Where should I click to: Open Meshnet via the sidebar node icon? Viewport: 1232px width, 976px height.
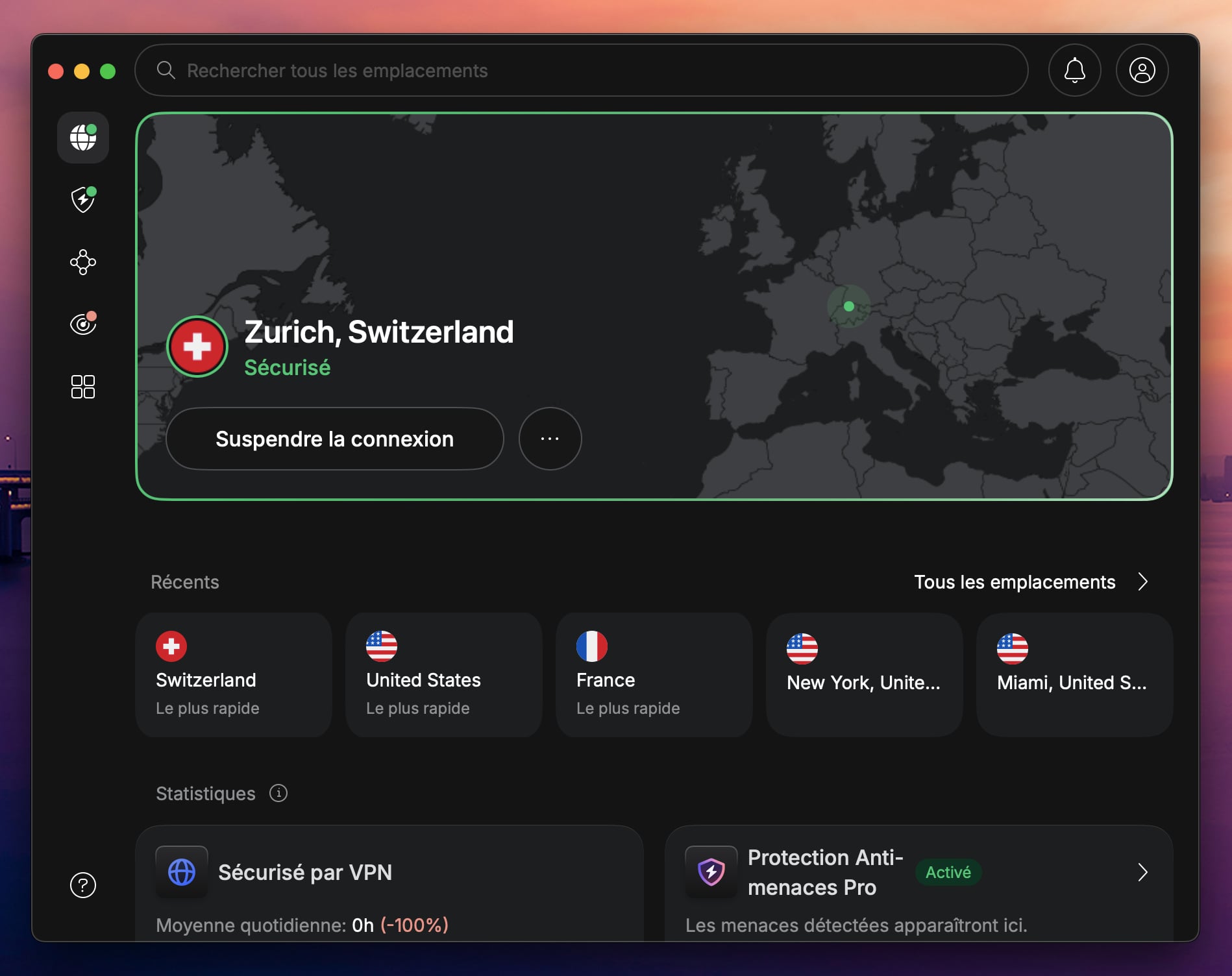click(x=82, y=262)
